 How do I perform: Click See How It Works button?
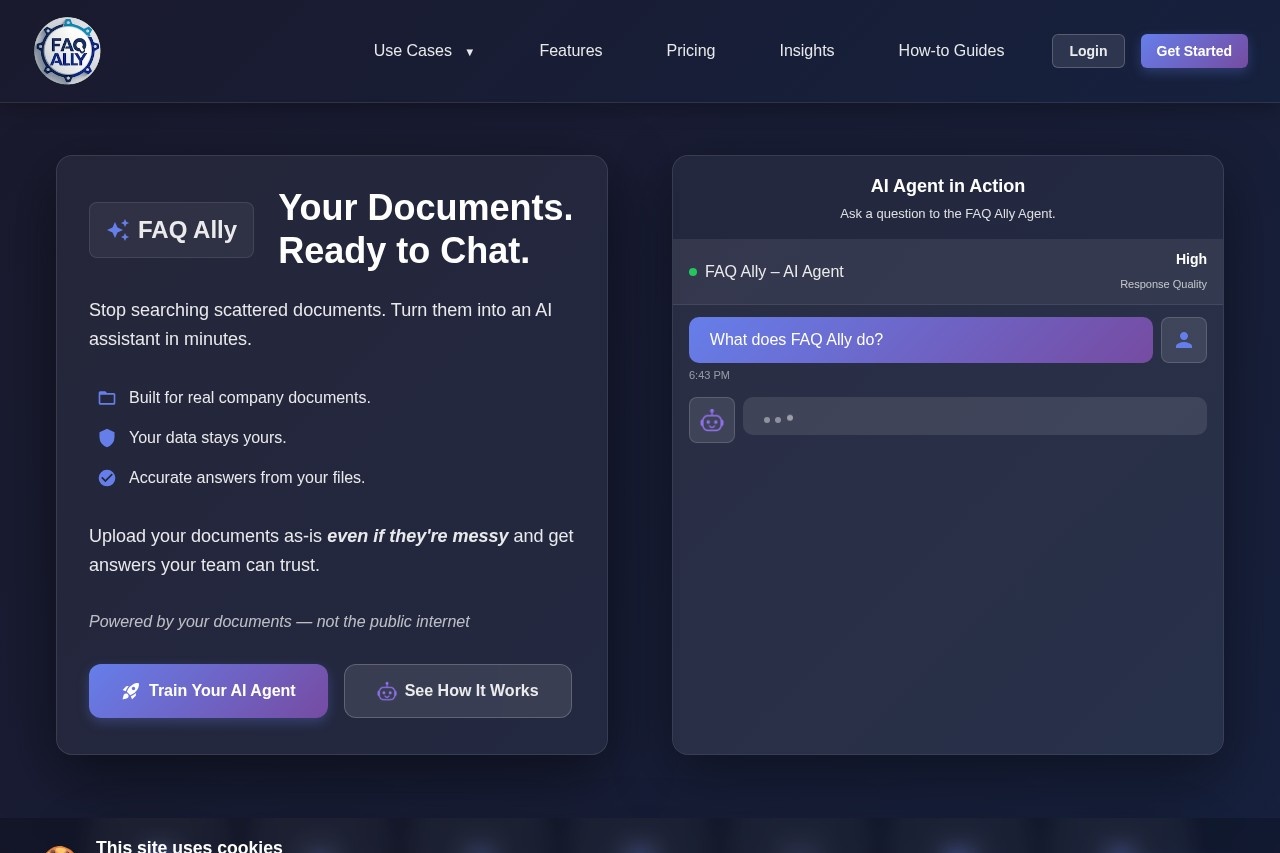click(457, 691)
